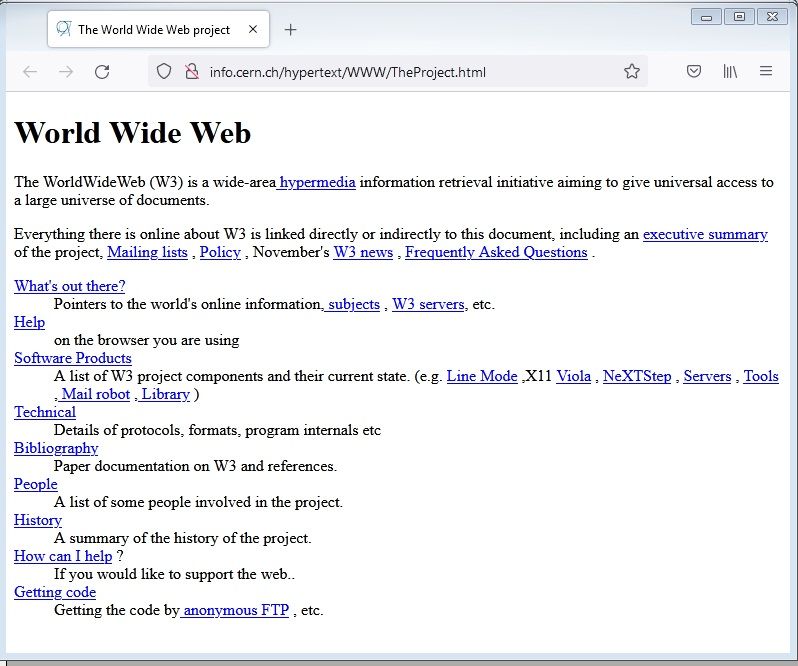Maximize the browser window

[739, 16]
